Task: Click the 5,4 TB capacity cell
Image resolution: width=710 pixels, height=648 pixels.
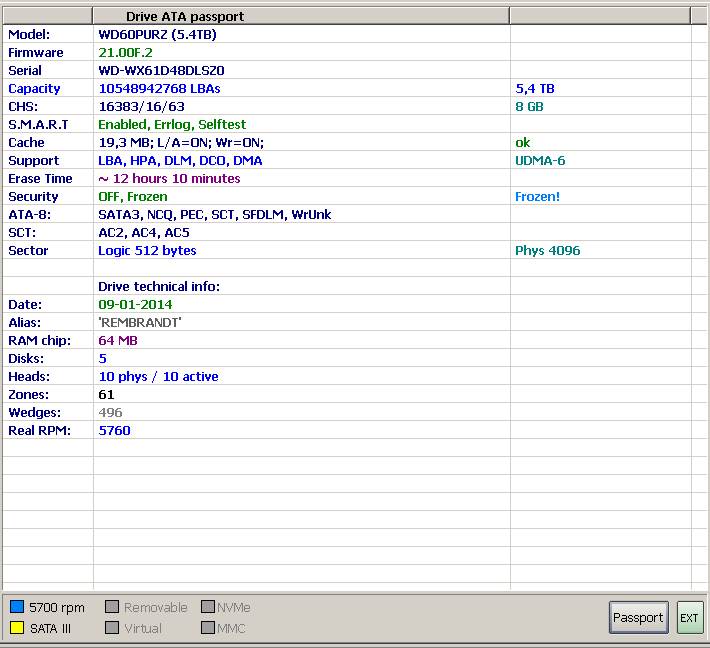Action: click(535, 89)
